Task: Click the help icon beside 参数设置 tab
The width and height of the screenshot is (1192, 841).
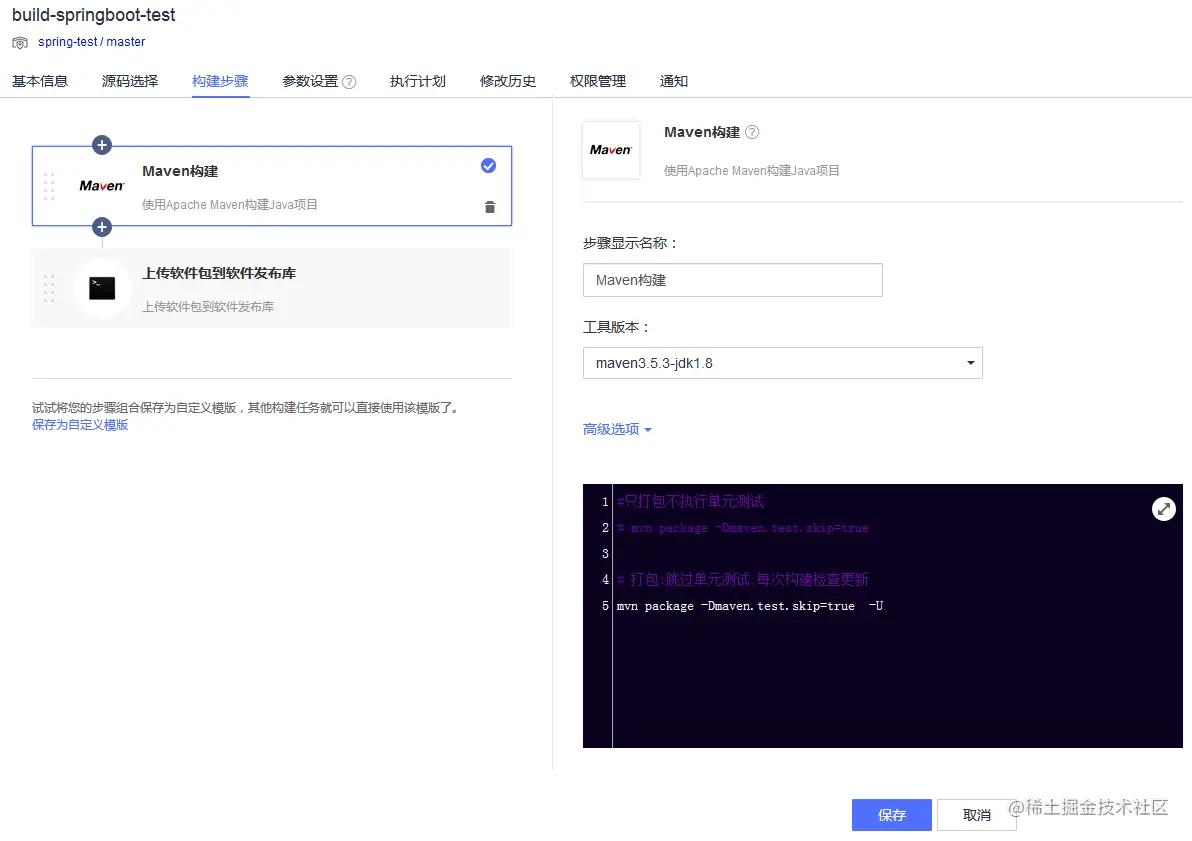Action: tap(348, 81)
